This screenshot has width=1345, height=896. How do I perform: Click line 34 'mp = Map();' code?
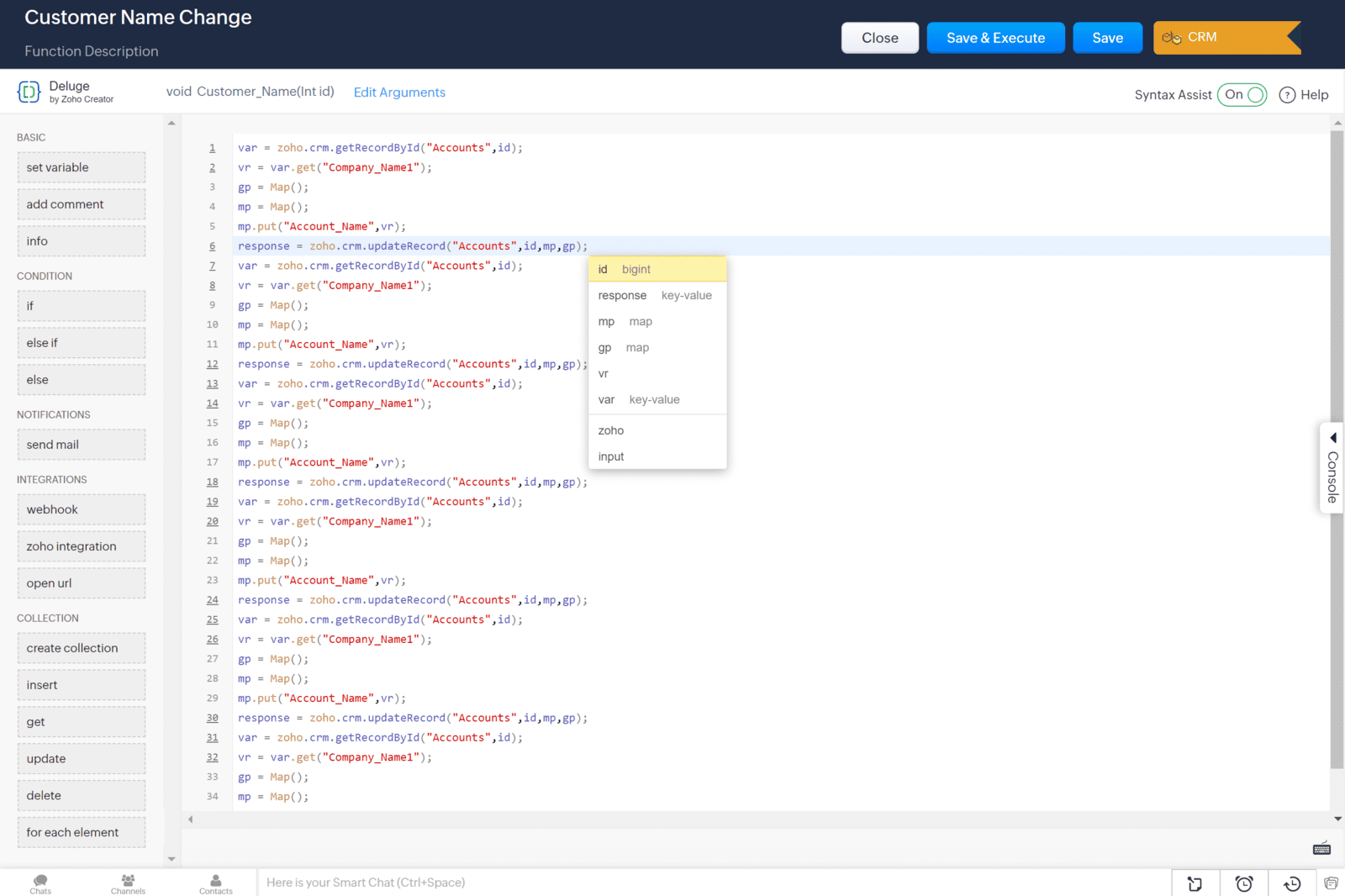pyautogui.click(x=273, y=797)
